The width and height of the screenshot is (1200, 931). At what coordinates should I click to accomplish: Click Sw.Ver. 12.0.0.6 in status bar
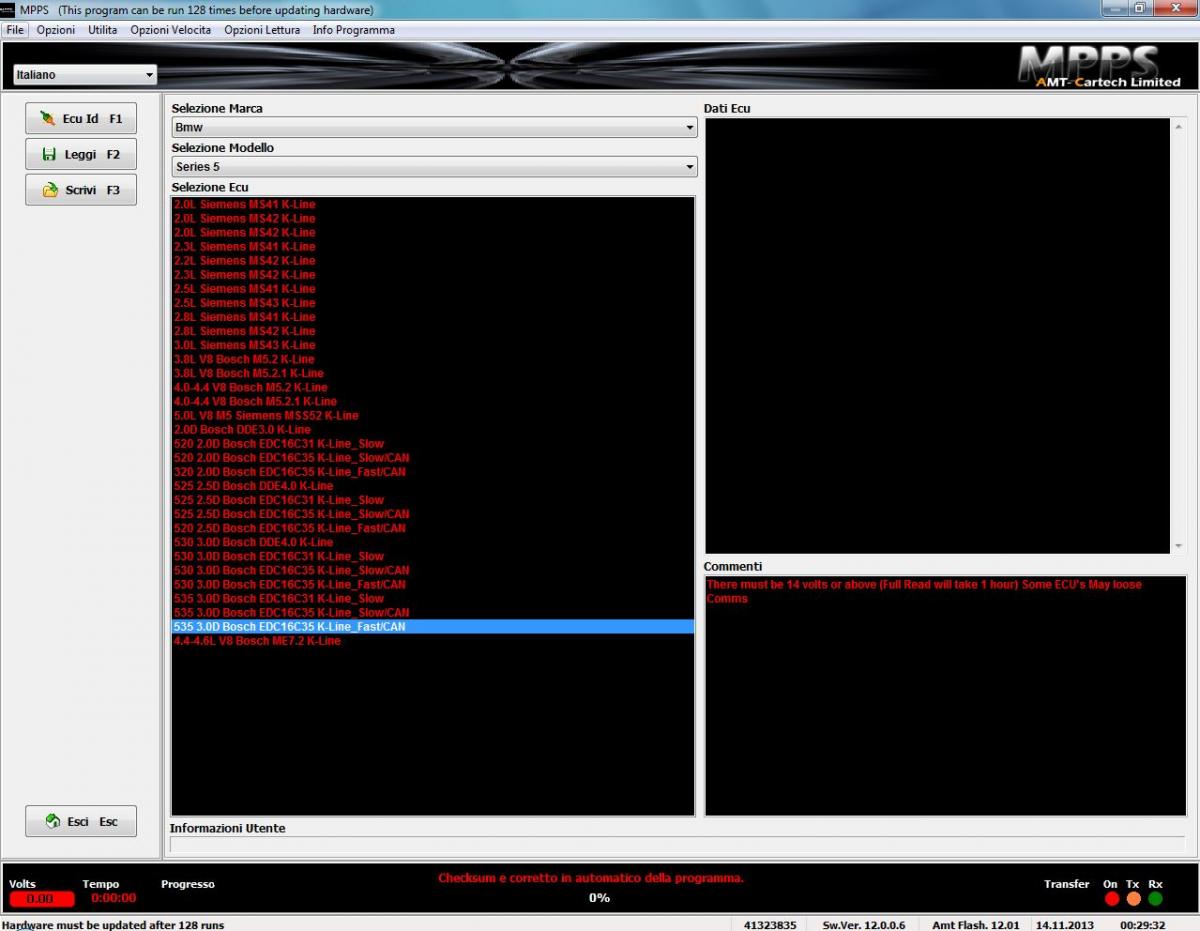point(863,925)
